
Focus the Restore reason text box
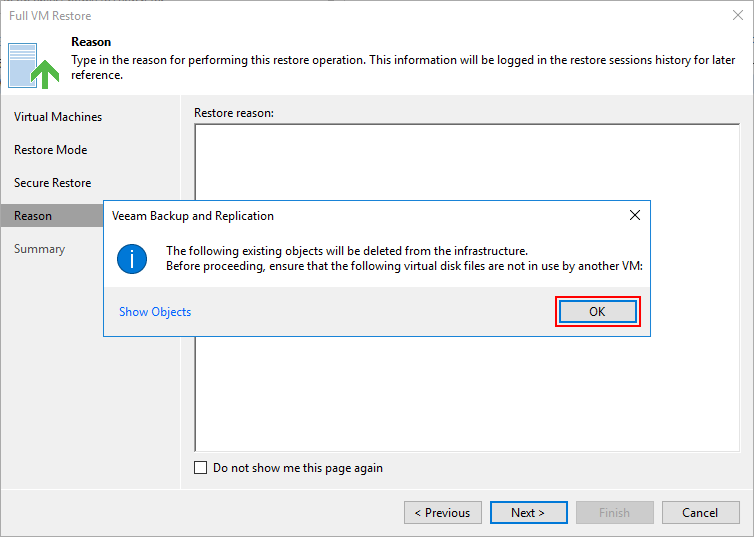click(x=467, y=394)
